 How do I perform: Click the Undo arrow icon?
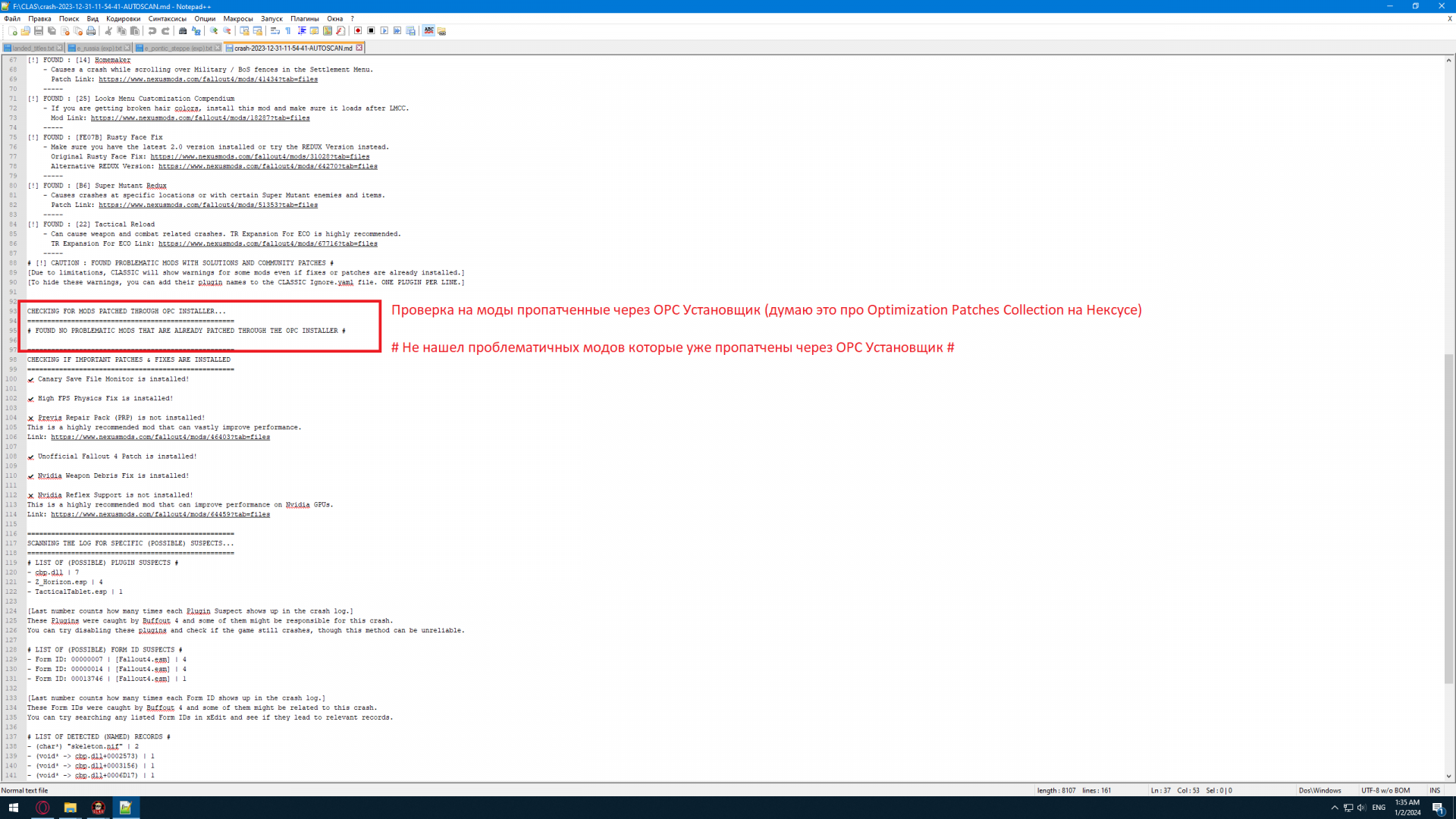pyautogui.click(x=152, y=31)
